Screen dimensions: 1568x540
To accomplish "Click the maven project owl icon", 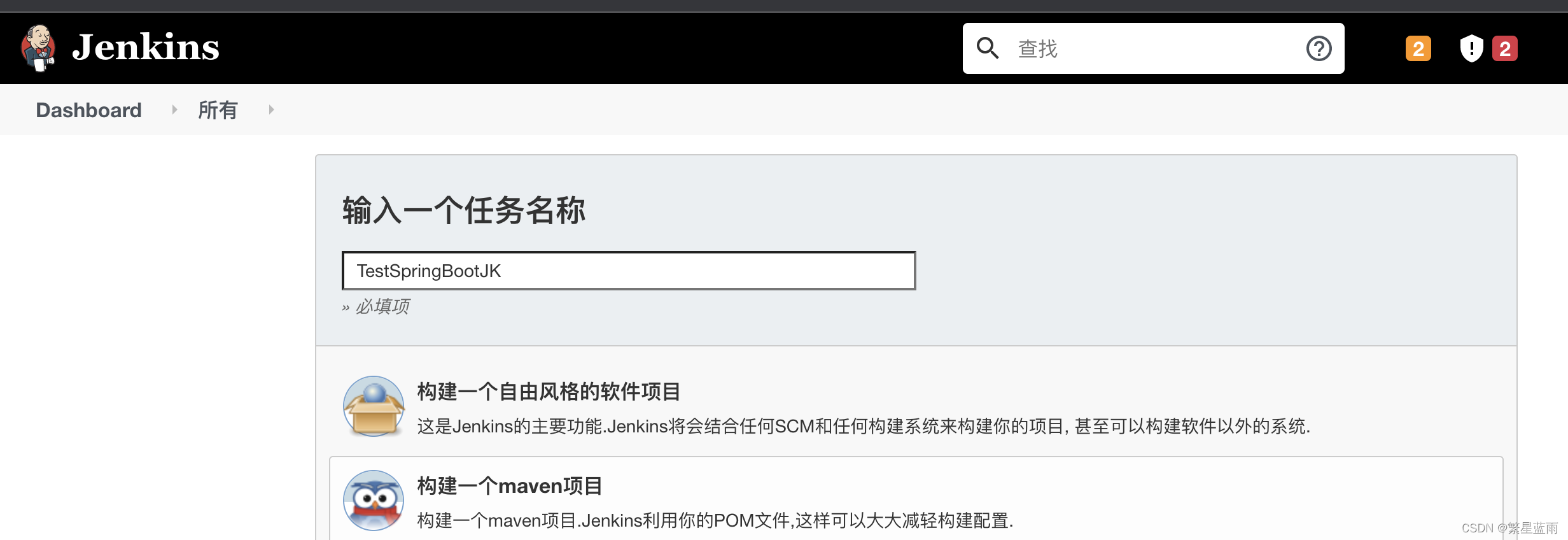I will 374,501.
